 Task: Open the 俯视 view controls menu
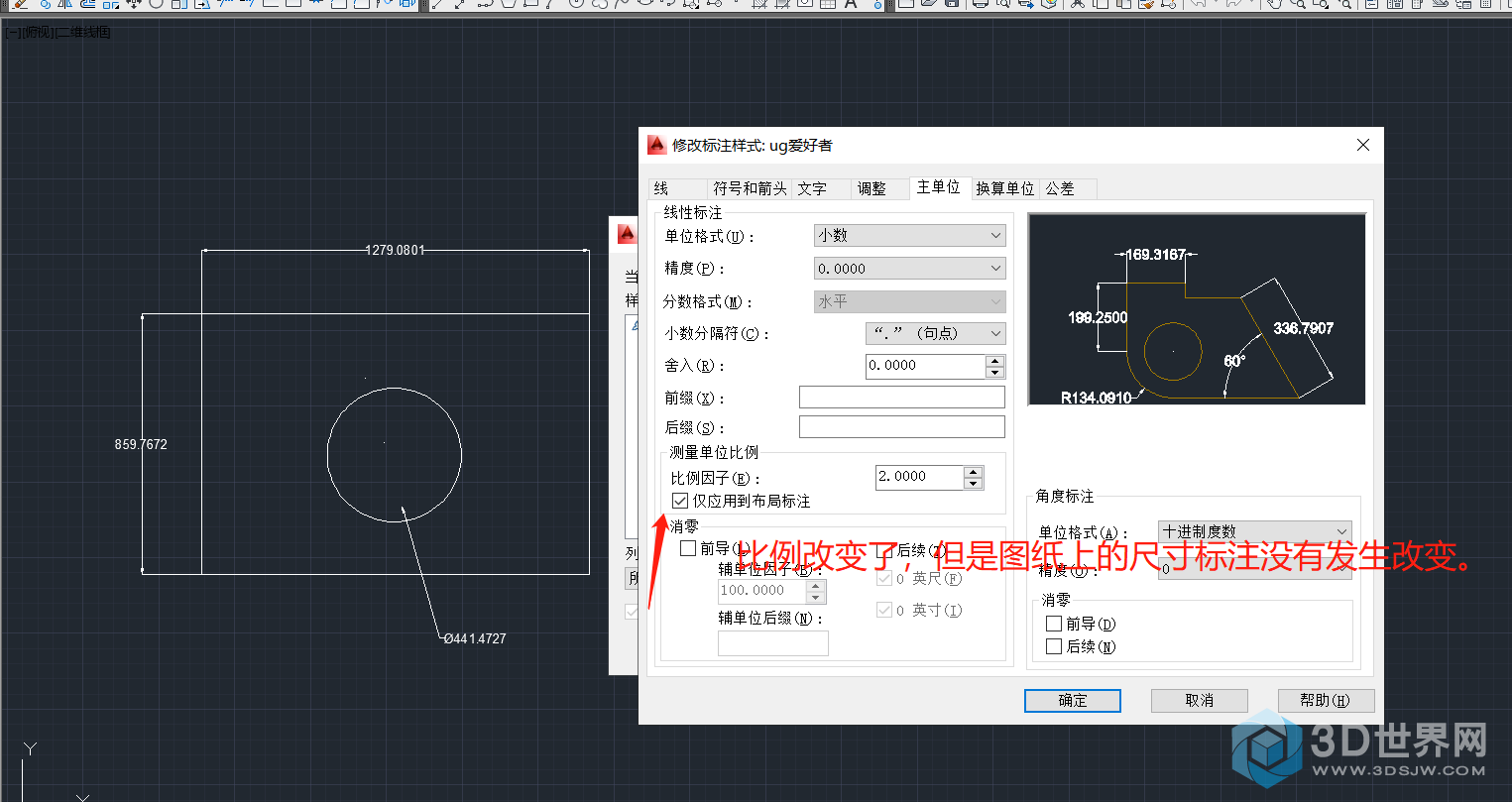[38, 32]
